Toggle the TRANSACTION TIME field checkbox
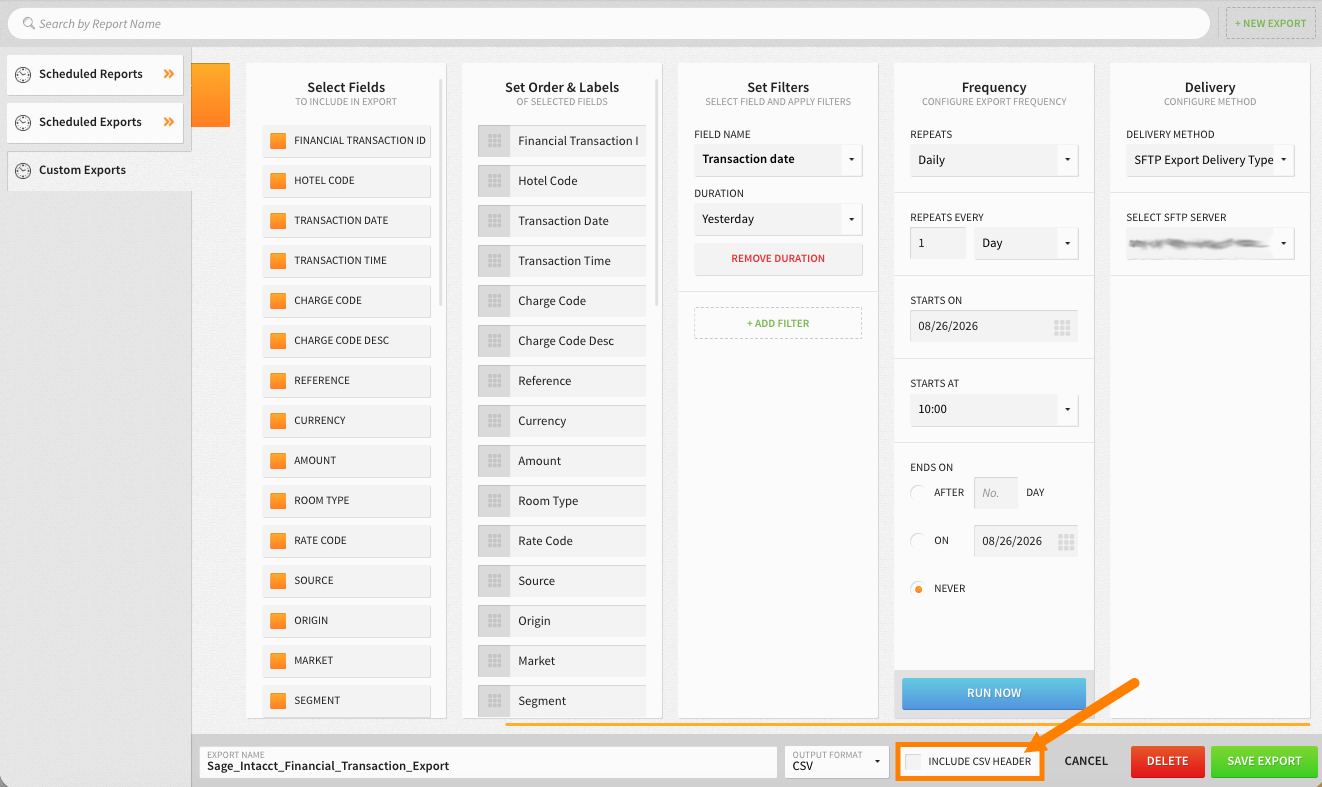 pyautogui.click(x=278, y=261)
